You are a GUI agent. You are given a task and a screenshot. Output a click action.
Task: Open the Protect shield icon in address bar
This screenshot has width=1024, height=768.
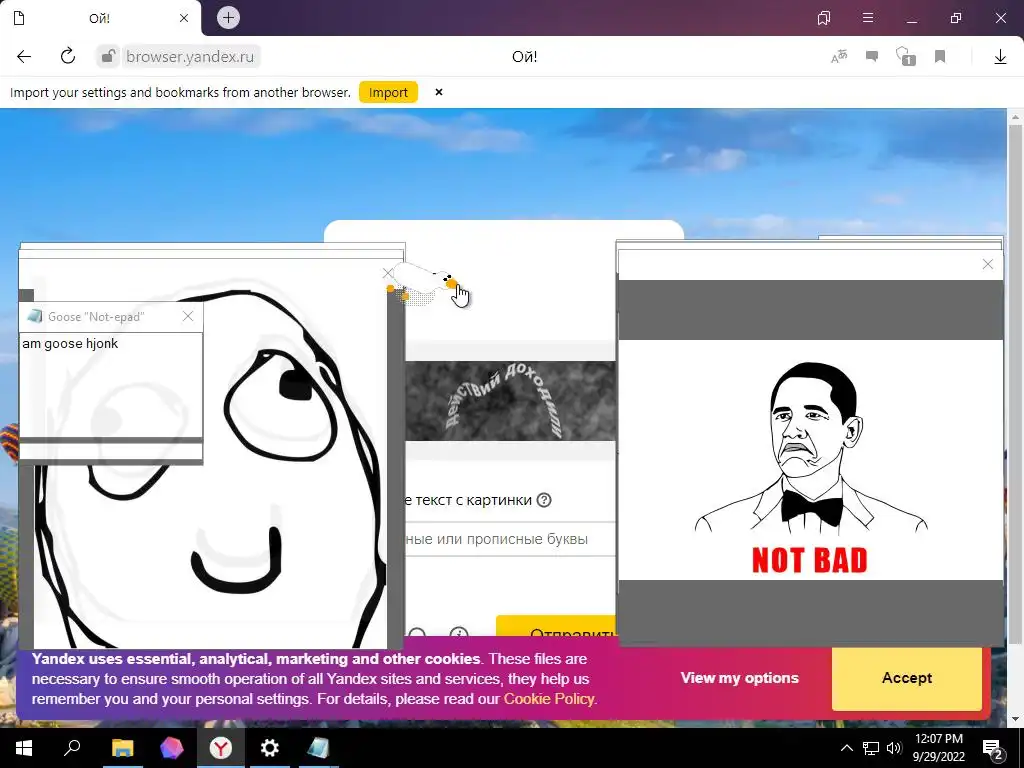(906, 57)
